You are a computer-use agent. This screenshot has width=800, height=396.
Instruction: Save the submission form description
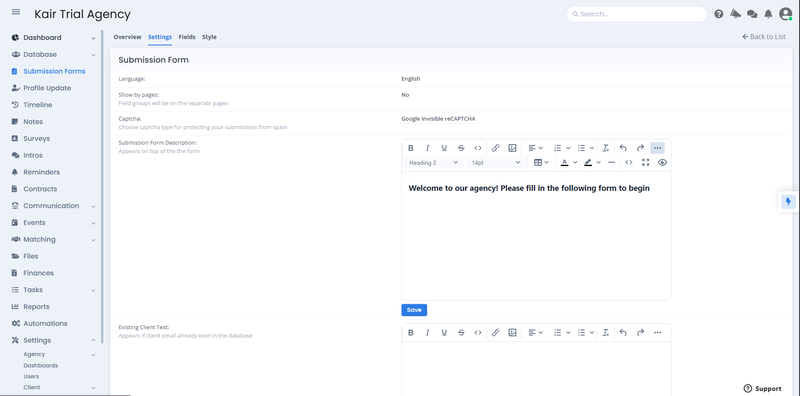point(414,310)
